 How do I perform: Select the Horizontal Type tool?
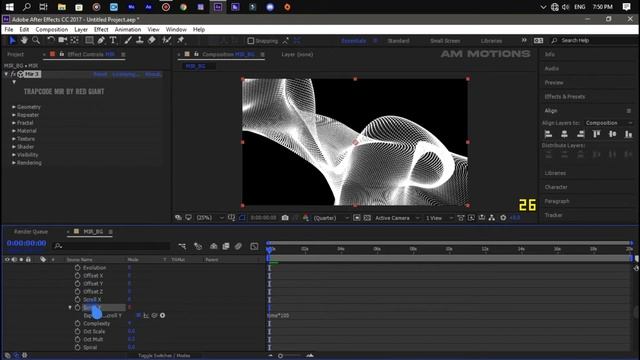pos(113,40)
